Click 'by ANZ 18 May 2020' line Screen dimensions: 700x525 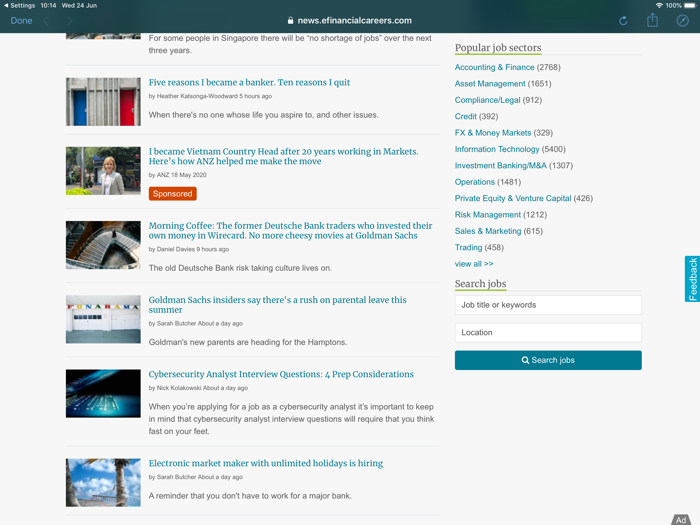click(177, 175)
